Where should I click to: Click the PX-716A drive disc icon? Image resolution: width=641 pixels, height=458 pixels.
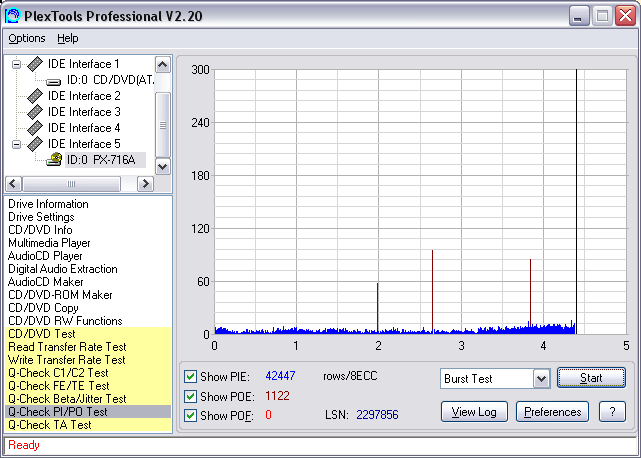click(54, 159)
